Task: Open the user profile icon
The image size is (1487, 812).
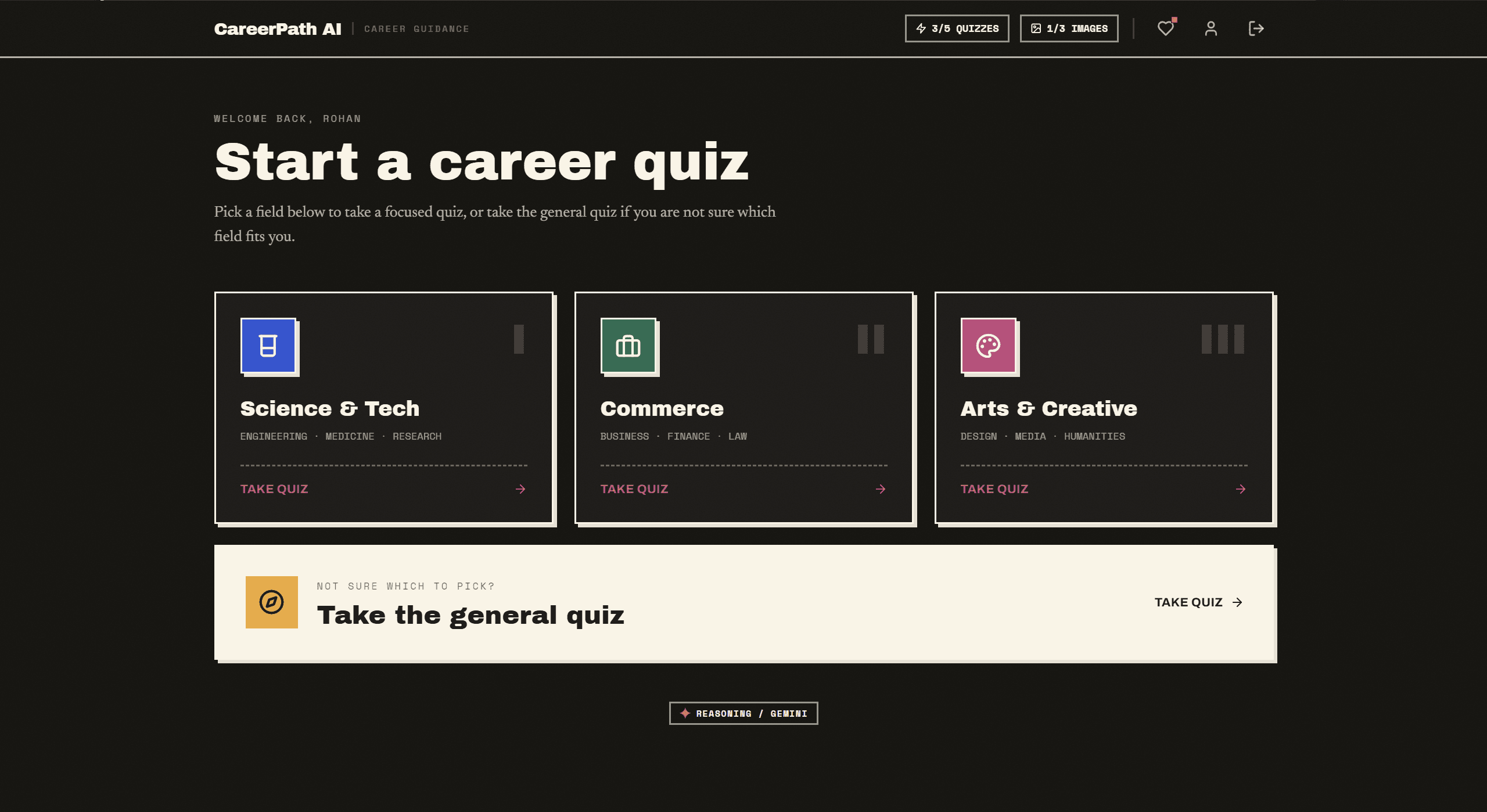Action: click(1211, 28)
